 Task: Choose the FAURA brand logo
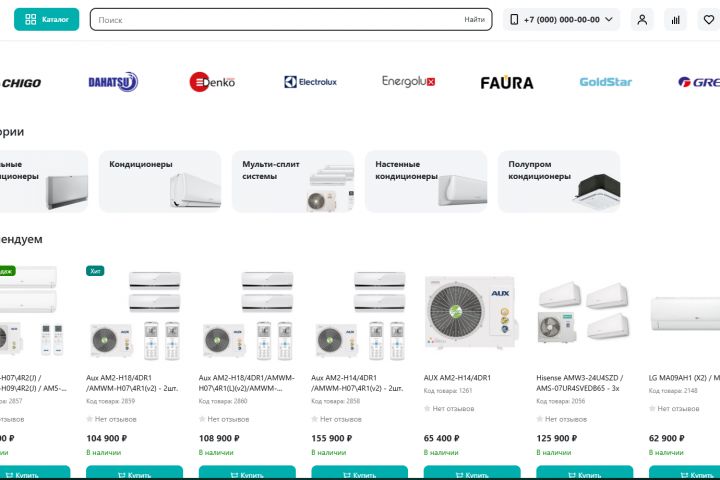click(507, 83)
